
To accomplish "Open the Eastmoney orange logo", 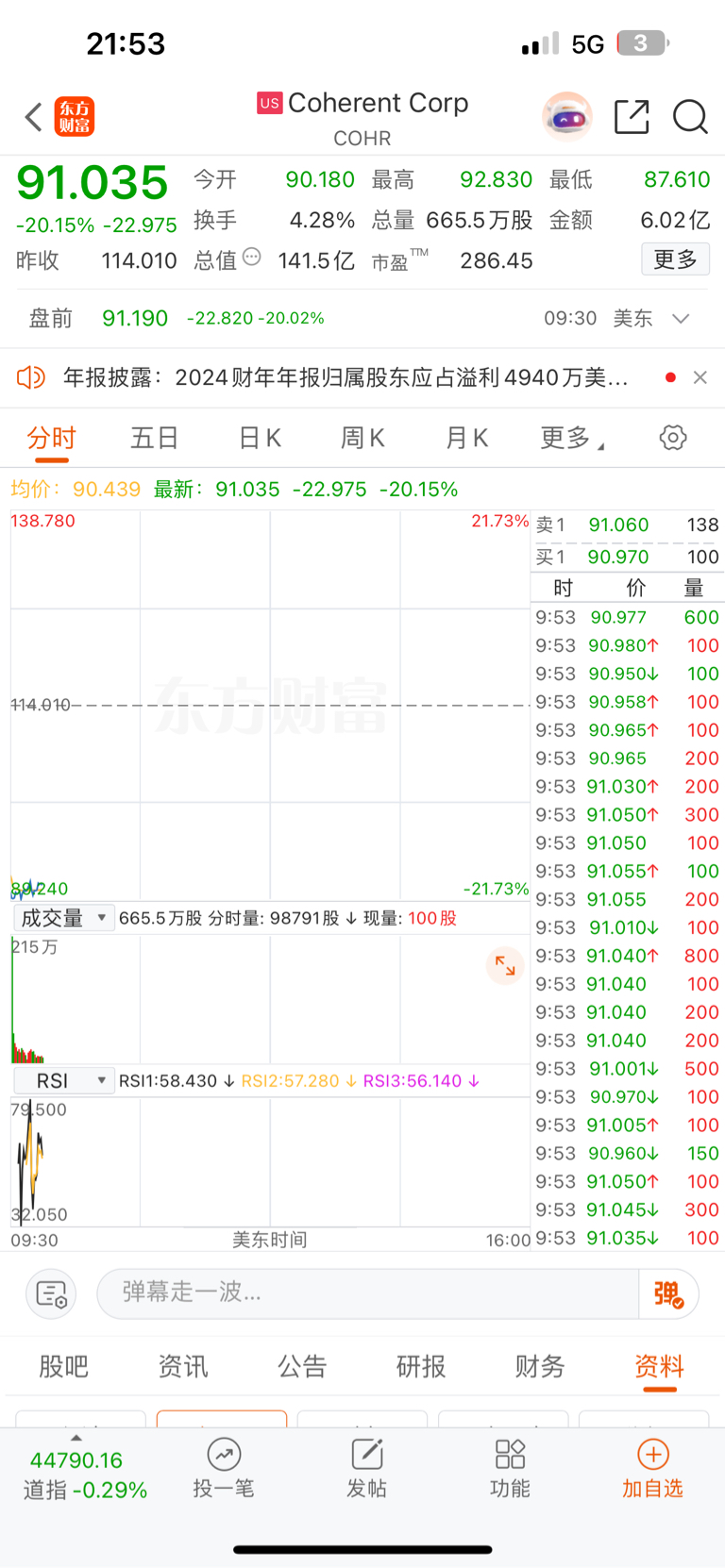I will pyautogui.click(x=75, y=117).
